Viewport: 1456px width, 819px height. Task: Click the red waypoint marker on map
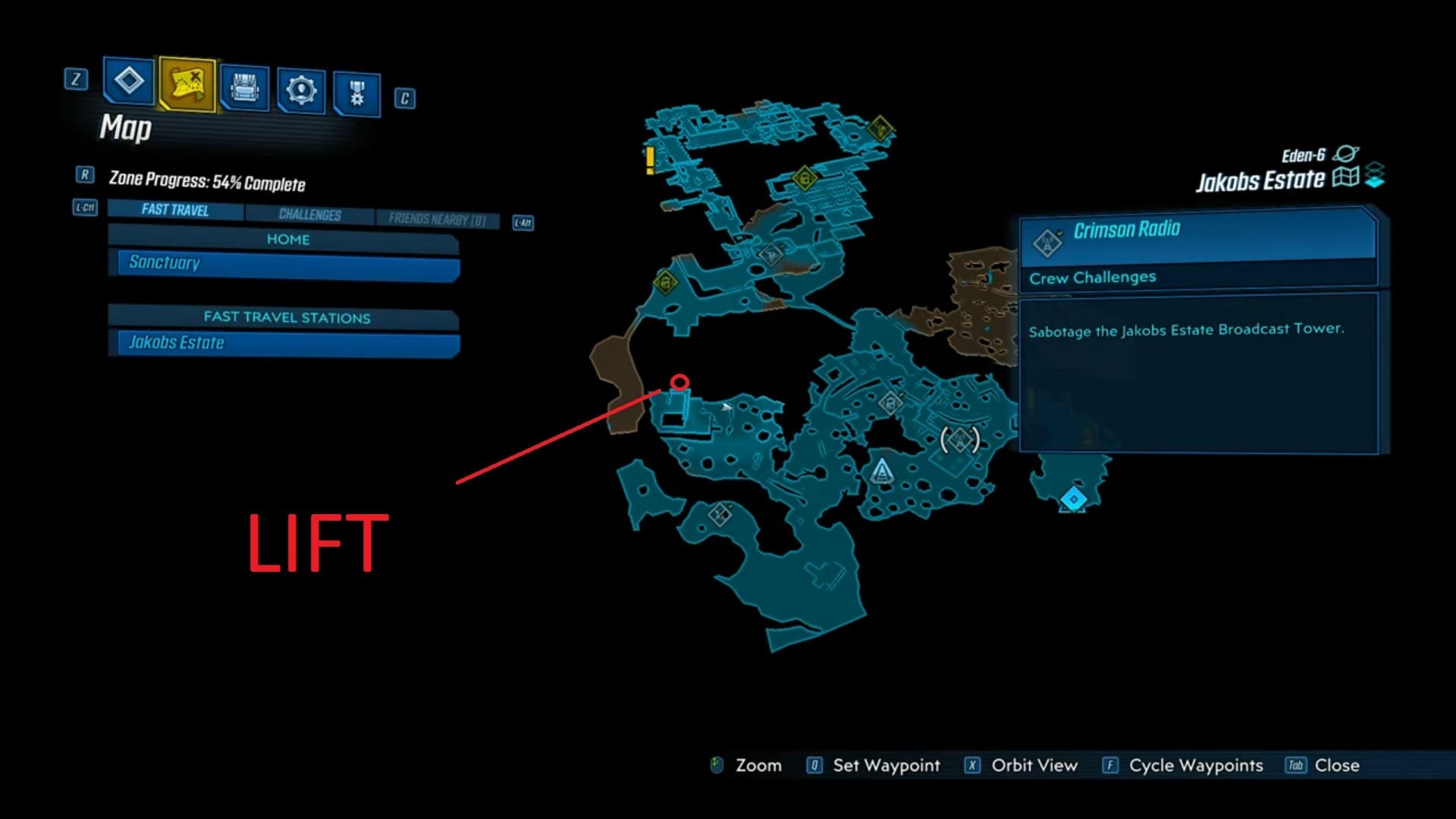pyautogui.click(x=677, y=382)
